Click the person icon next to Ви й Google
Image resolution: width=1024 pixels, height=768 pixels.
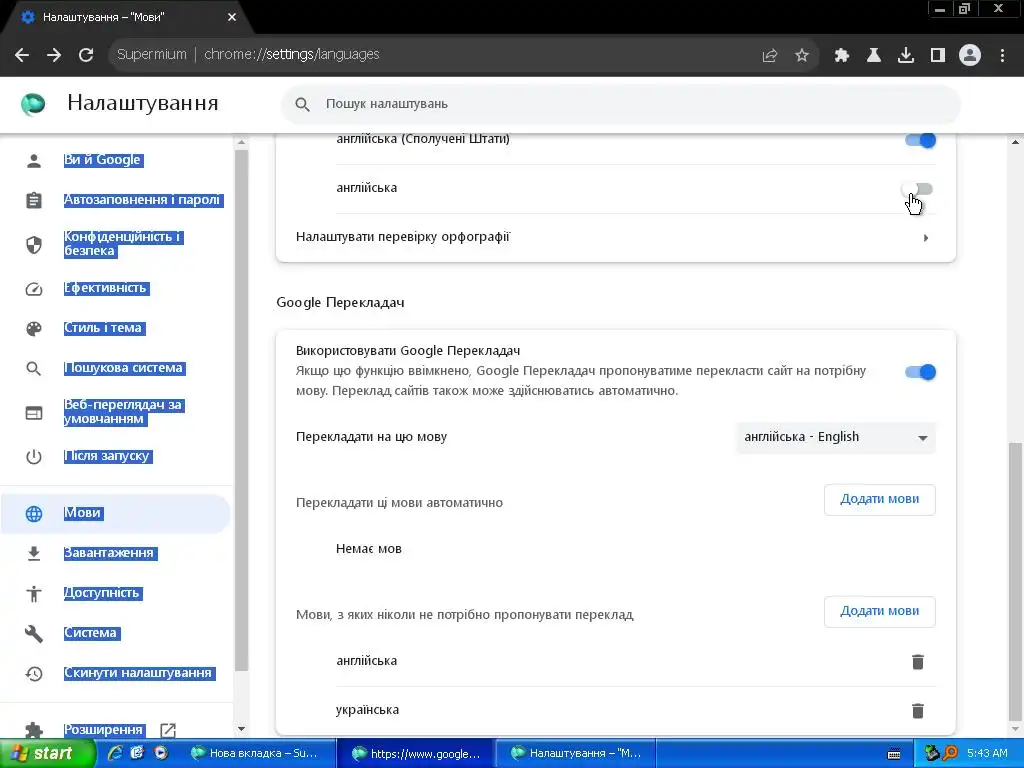pos(34,161)
